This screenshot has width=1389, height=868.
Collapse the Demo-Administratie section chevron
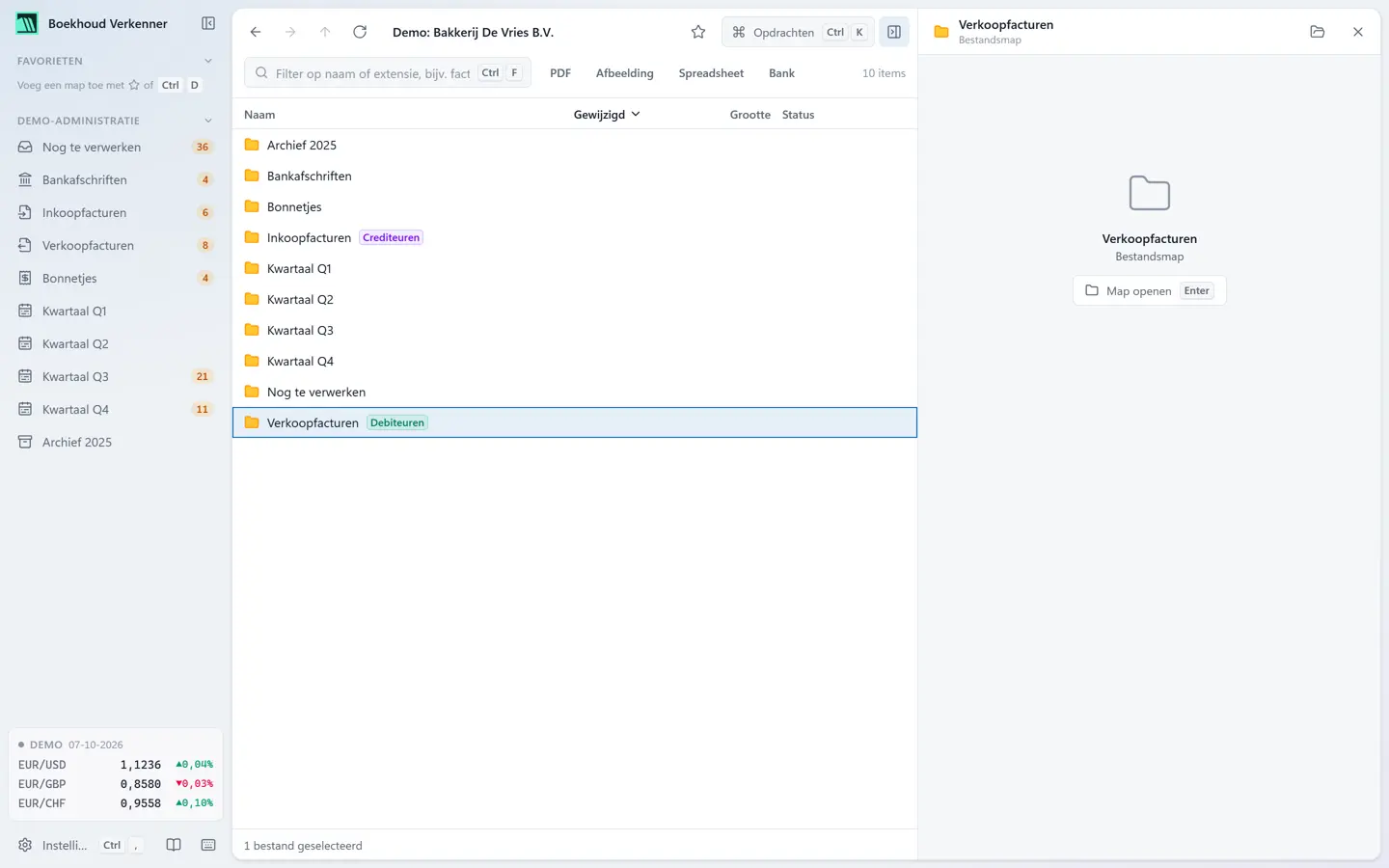(x=208, y=121)
